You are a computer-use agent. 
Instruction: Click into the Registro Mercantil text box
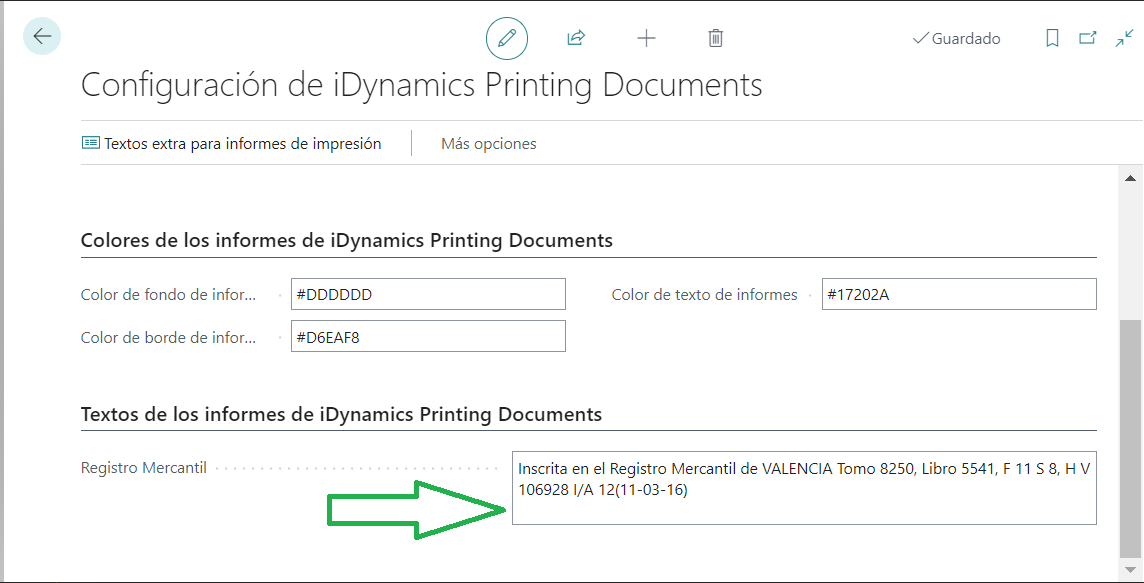tap(804, 487)
